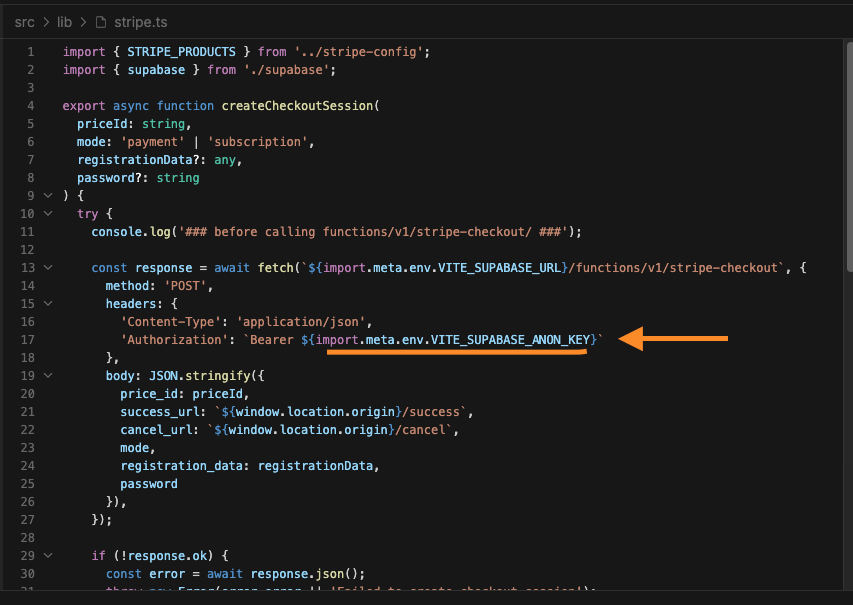Collapse the try block at line 10
Image resolution: width=853 pixels, height=605 pixels.
pos(48,213)
